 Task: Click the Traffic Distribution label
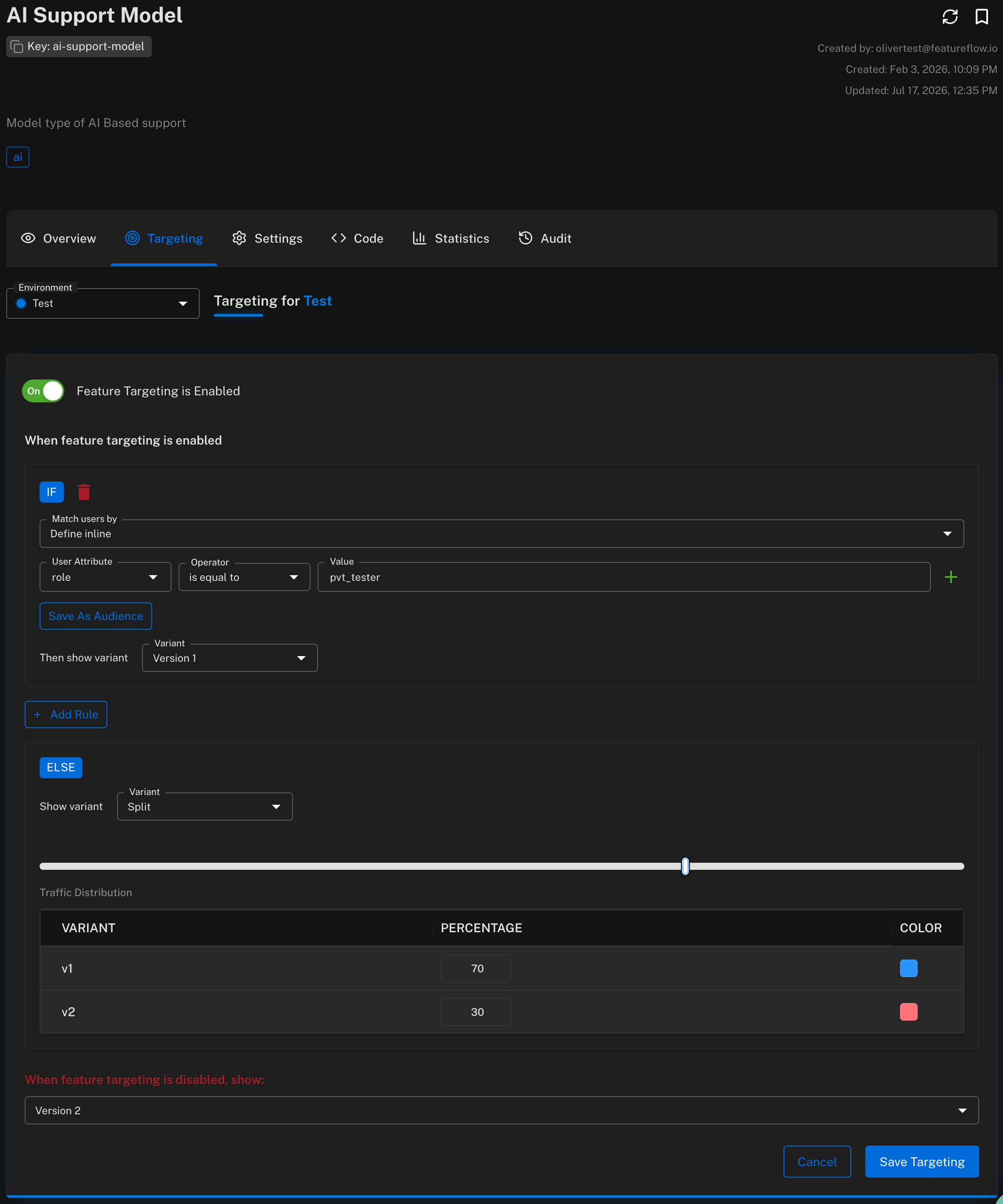(86, 893)
